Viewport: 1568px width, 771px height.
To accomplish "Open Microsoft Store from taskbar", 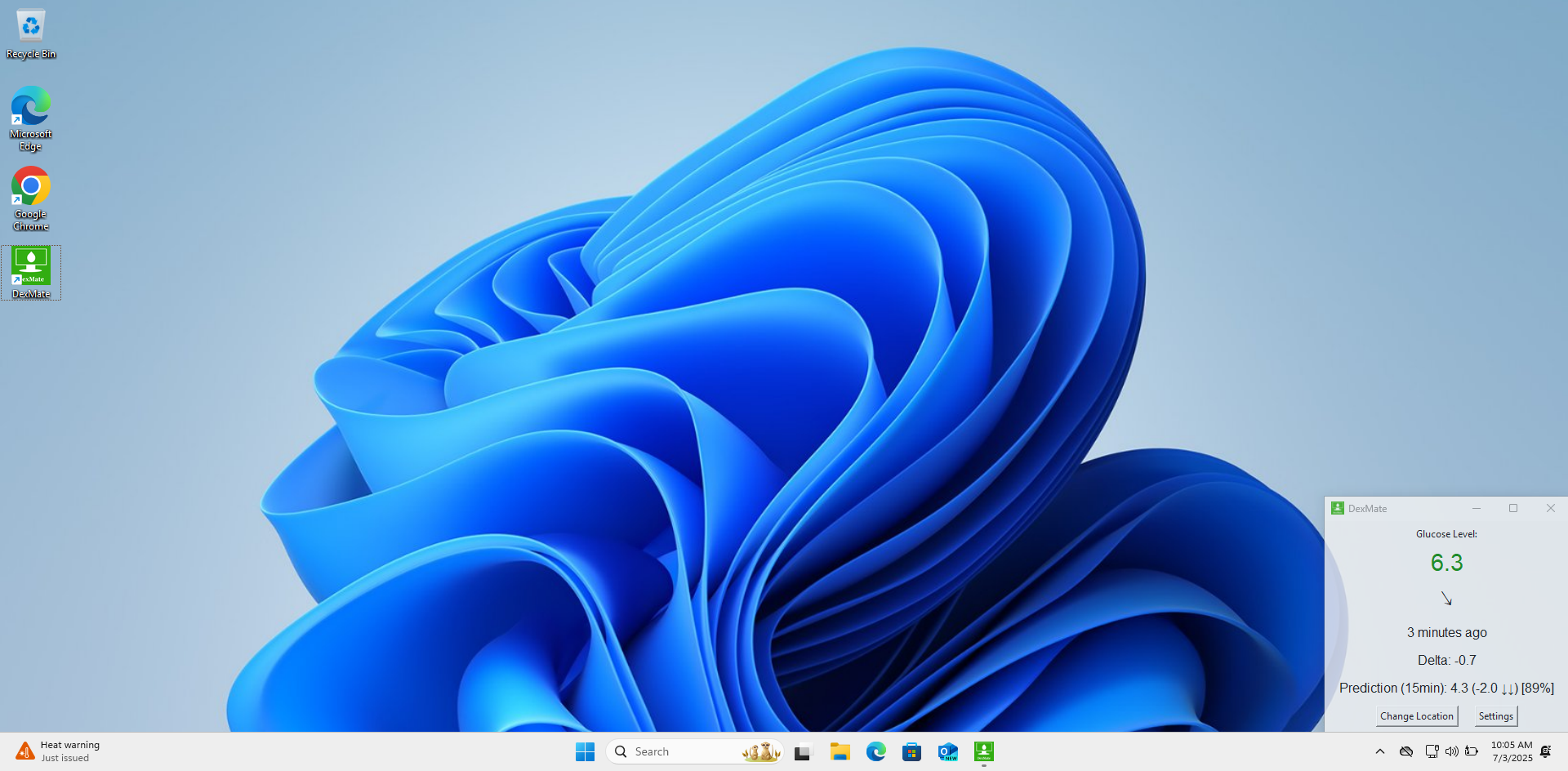I will click(912, 751).
